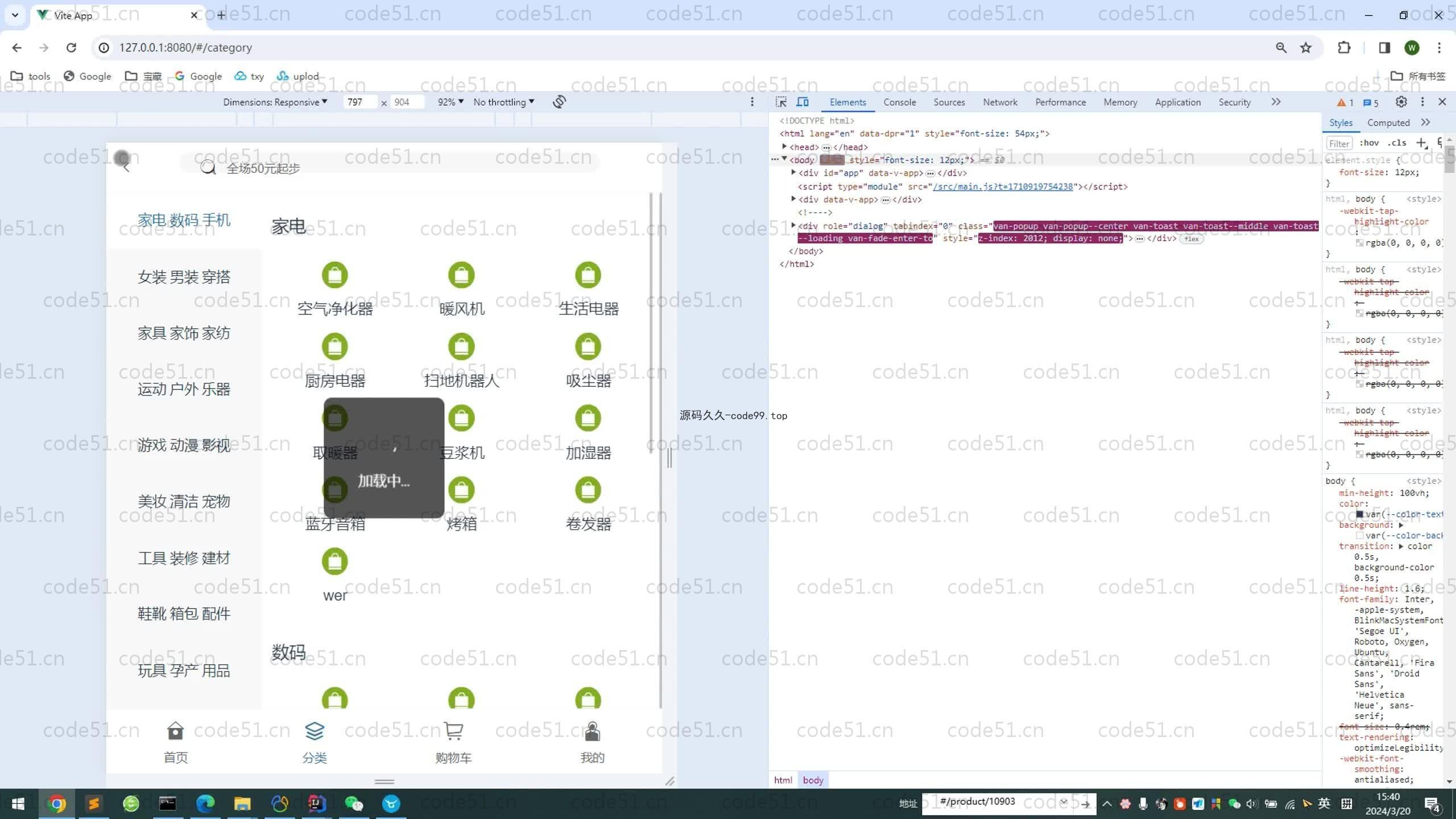1456x819 pixels.
Task: Open the Computed styles tab
Action: [x=1388, y=123]
